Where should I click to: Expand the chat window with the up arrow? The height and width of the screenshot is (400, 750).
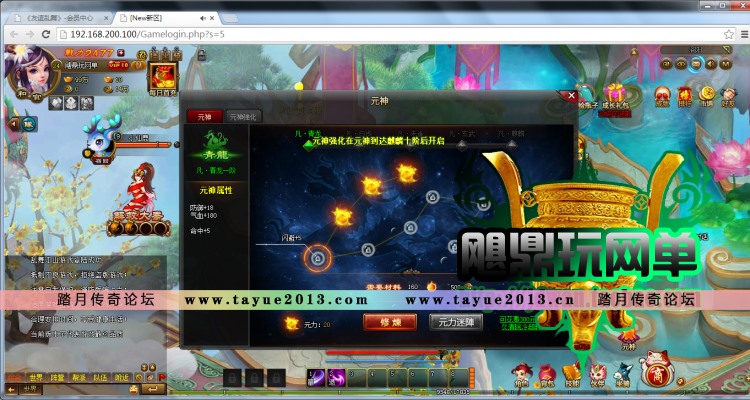pos(152,367)
